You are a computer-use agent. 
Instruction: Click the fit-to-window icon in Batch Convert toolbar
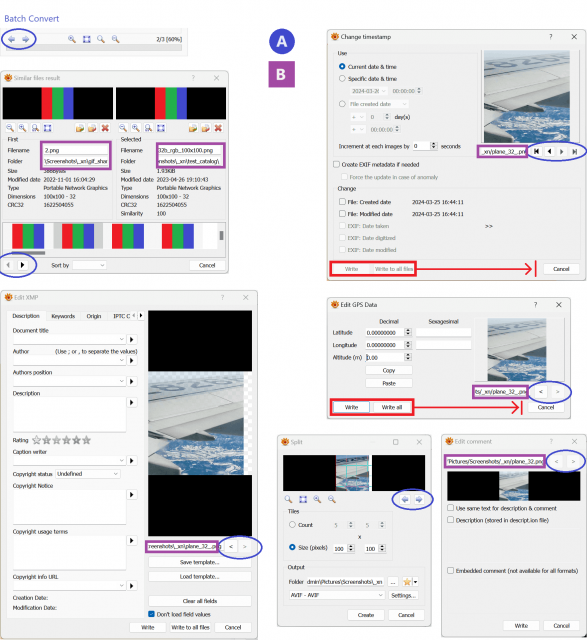[87, 39]
